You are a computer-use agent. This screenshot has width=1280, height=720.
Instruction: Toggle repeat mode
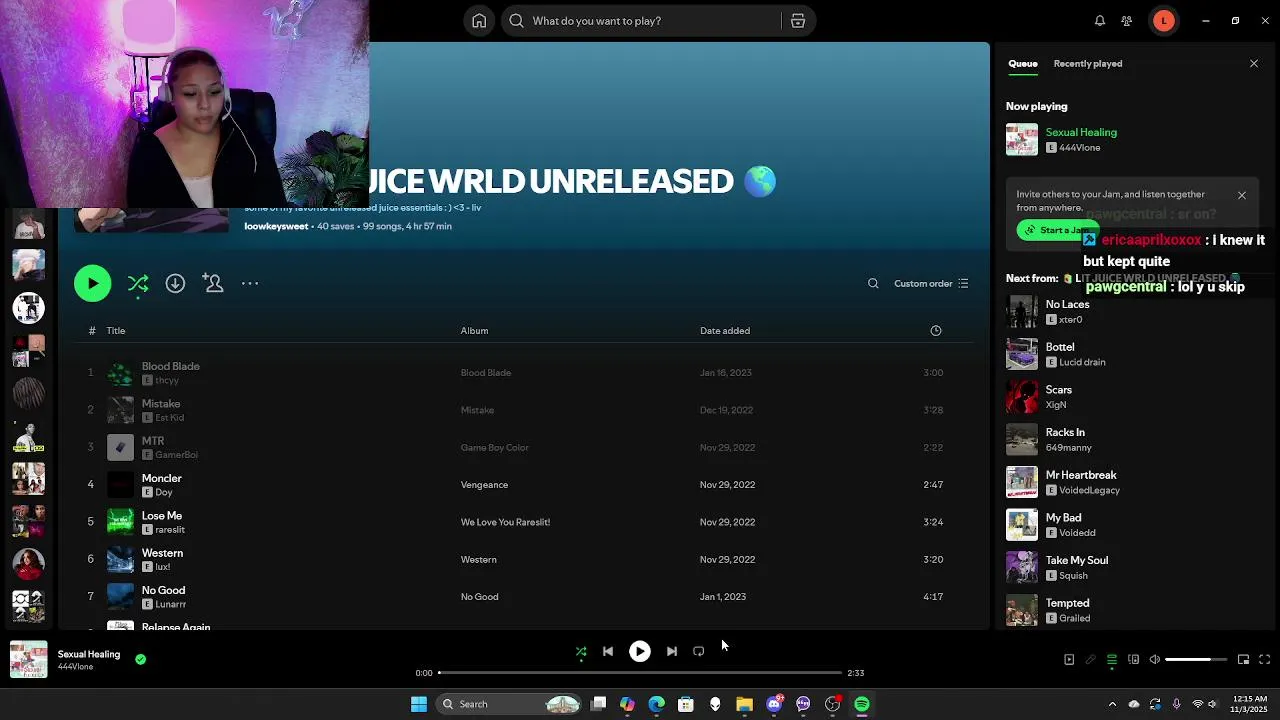click(x=699, y=652)
